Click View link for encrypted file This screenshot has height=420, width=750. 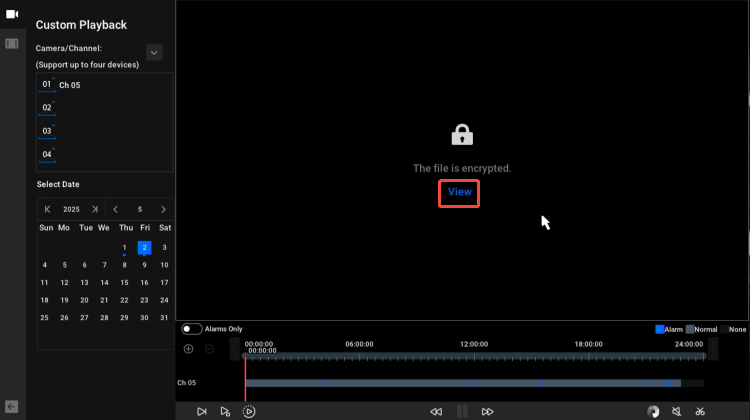point(460,192)
